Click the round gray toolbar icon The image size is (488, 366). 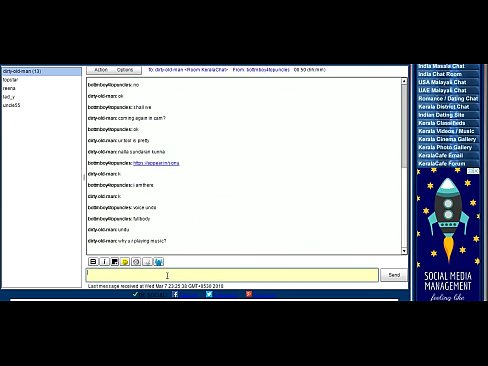coord(136,262)
